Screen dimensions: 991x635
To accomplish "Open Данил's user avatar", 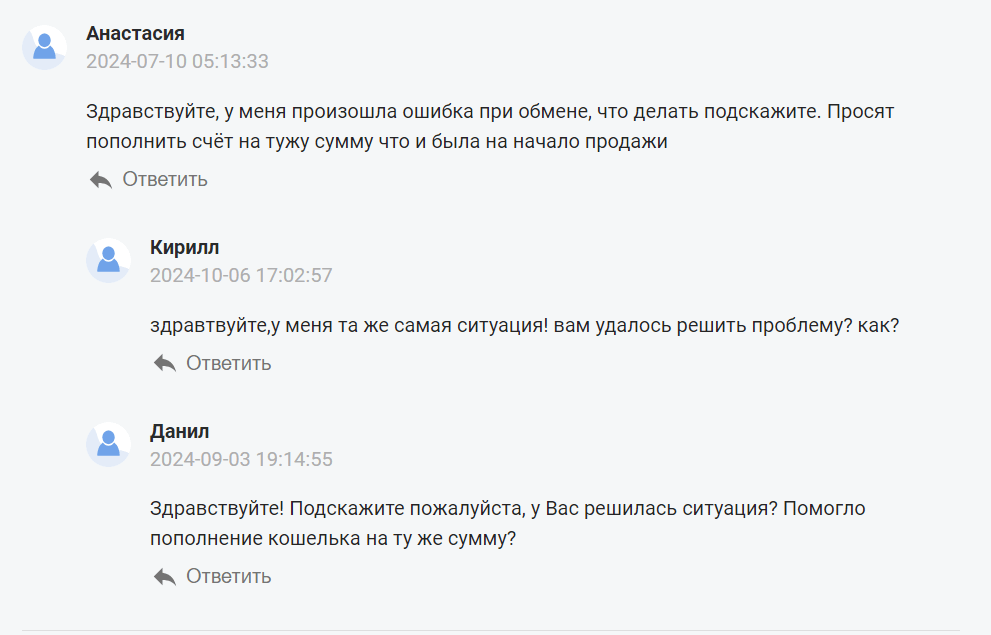I will pyautogui.click(x=108, y=444).
